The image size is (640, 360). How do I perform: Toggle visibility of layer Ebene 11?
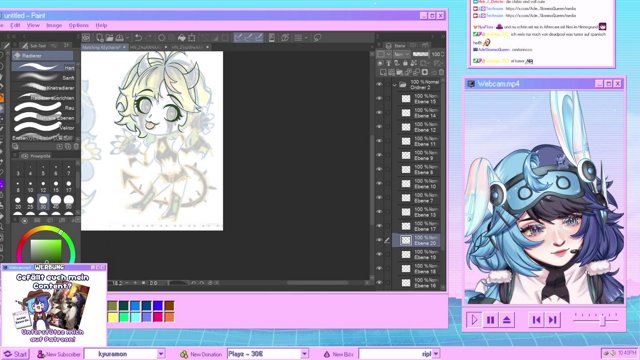(x=379, y=141)
